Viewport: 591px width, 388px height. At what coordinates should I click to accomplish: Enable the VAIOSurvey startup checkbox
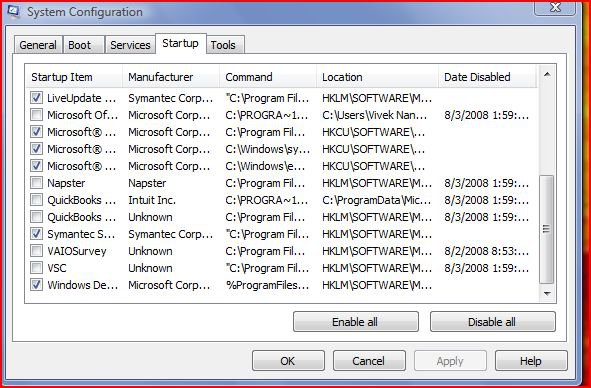(x=36, y=251)
